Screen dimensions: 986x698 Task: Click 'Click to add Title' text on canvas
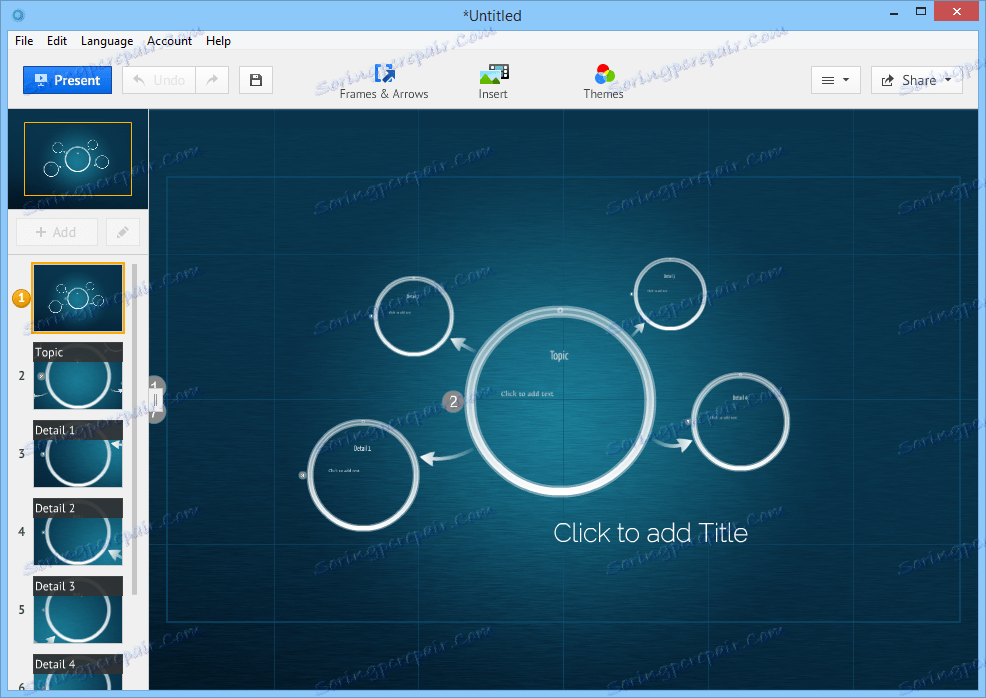pos(650,533)
